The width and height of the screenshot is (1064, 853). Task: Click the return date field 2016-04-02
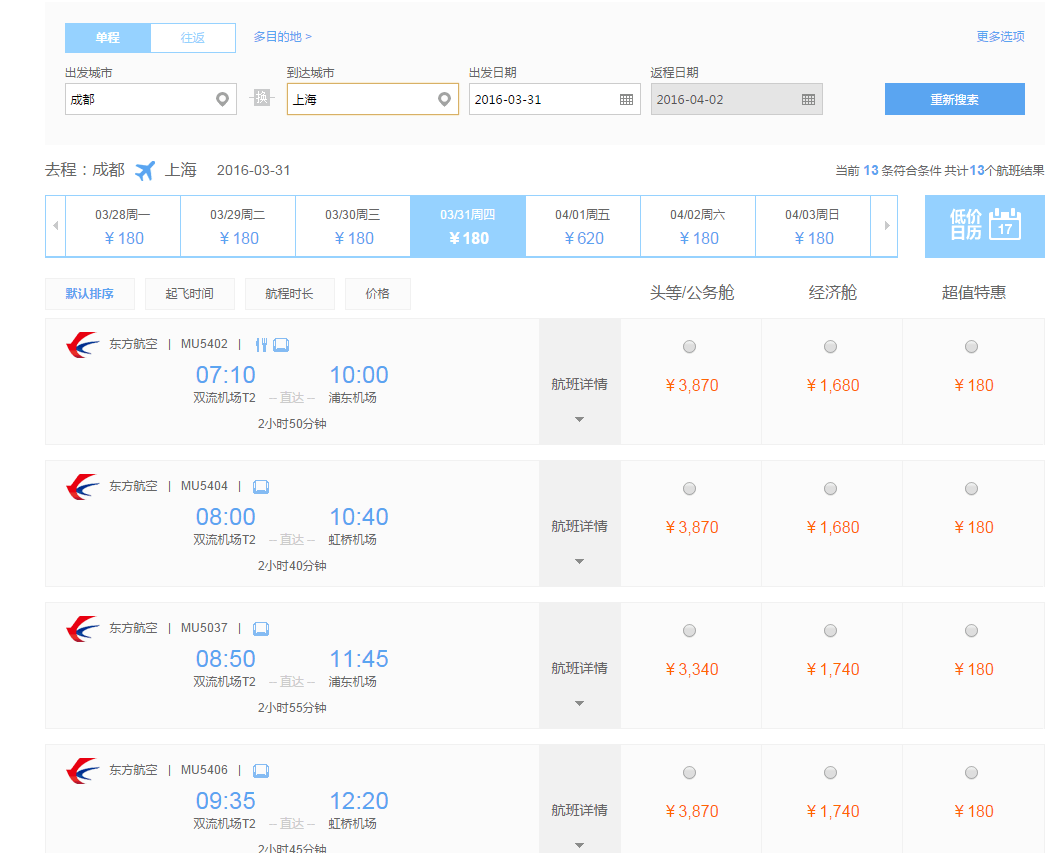pyautogui.click(x=737, y=99)
